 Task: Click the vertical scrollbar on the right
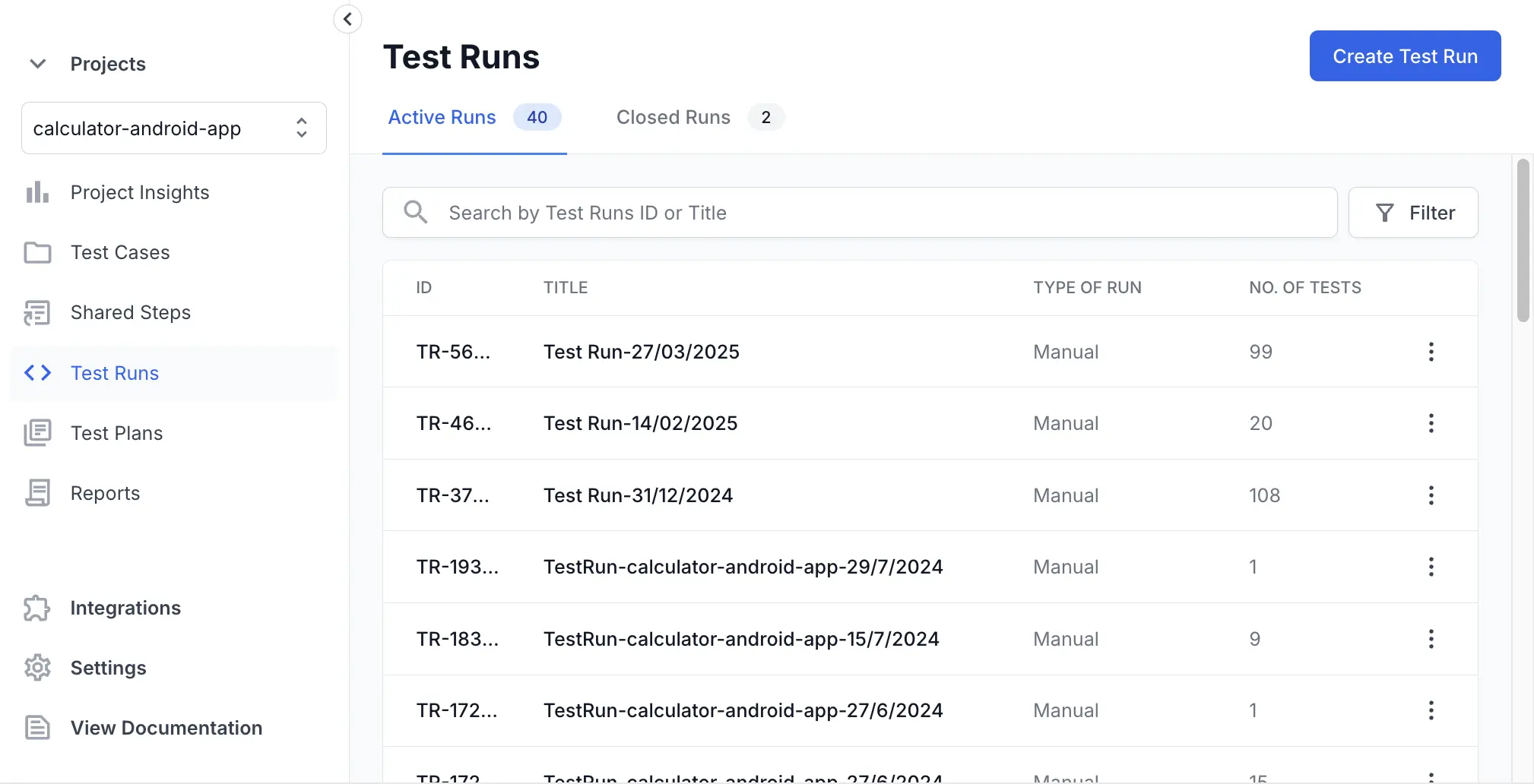tap(1523, 241)
